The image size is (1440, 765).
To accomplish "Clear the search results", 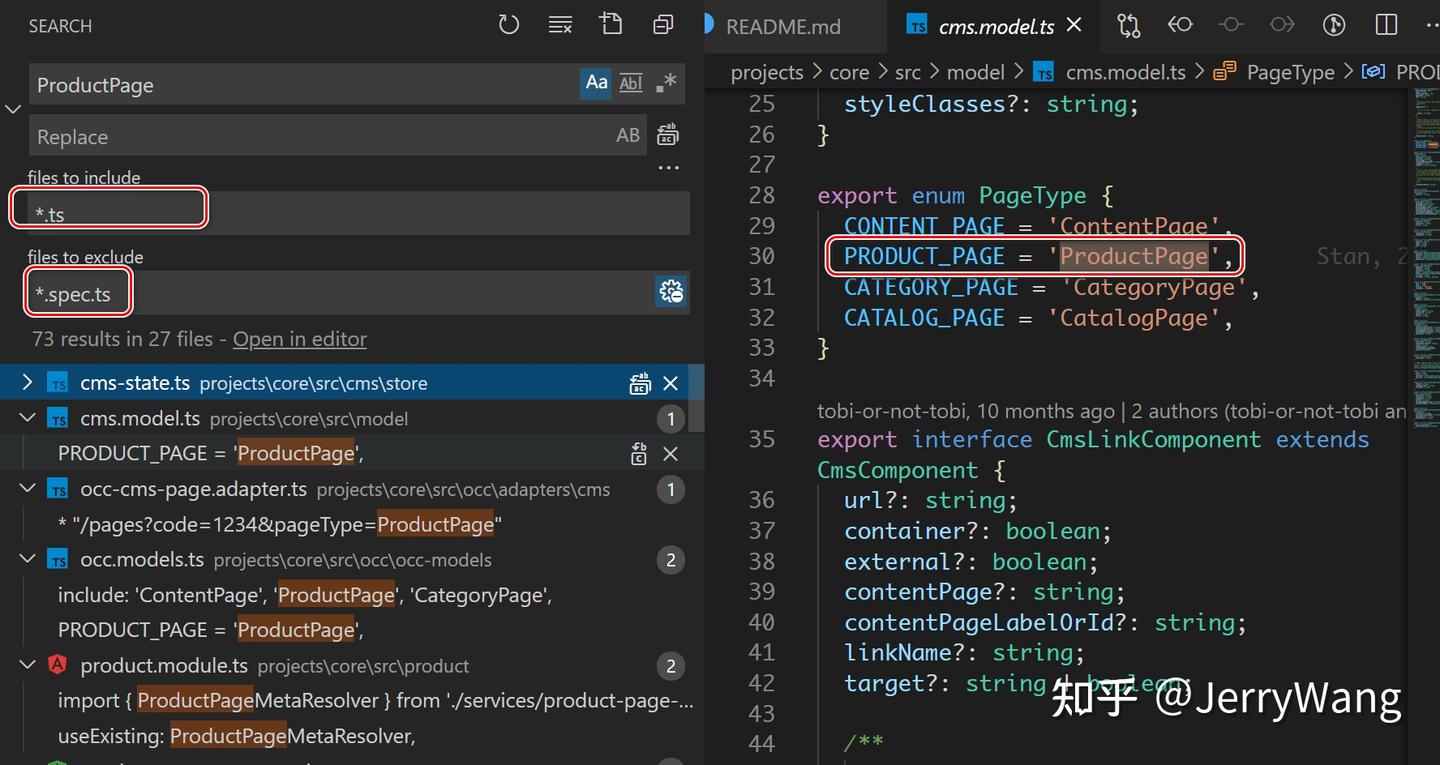I will pyautogui.click(x=560, y=25).
